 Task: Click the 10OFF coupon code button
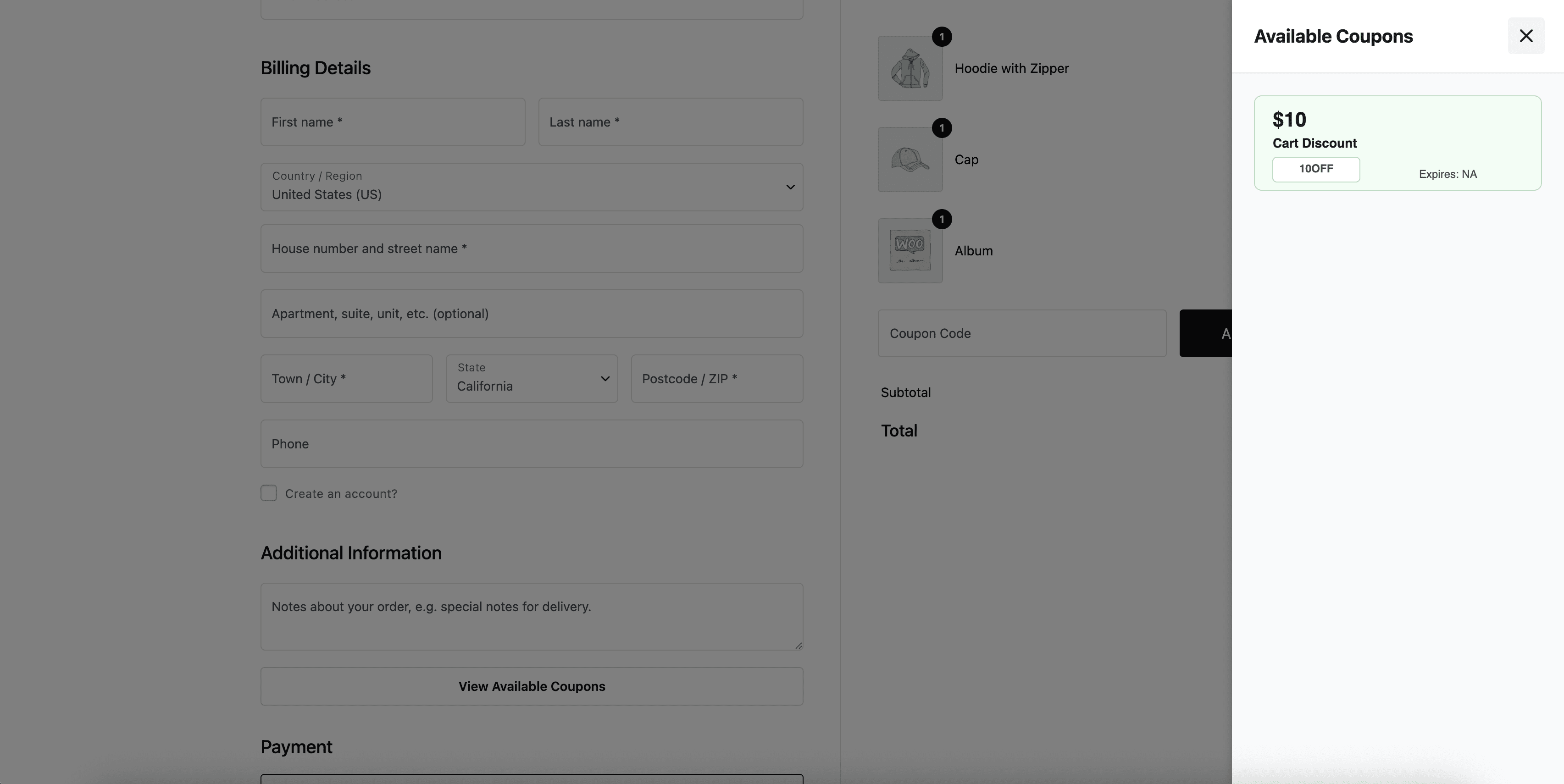pyautogui.click(x=1316, y=169)
